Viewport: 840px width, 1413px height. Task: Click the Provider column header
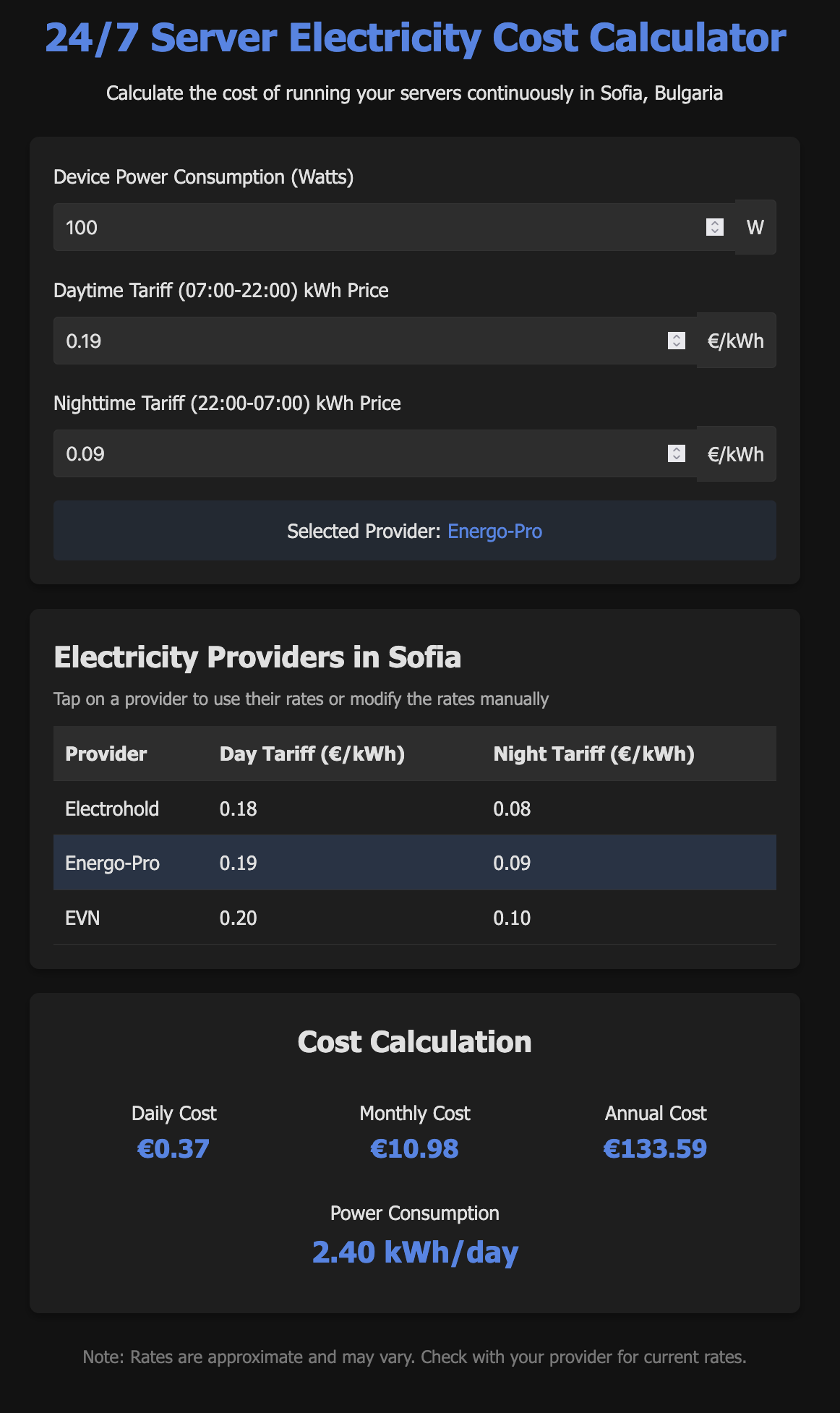coord(106,754)
